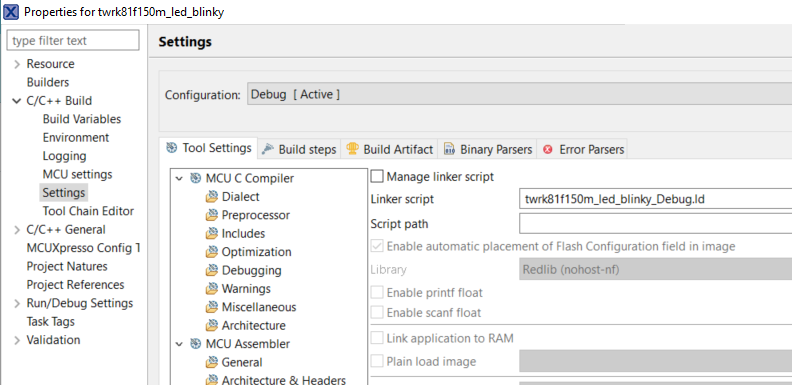This screenshot has width=792, height=385.
Task: Click the MCUXpresso window icon in title bar
Action: [11, 11]
